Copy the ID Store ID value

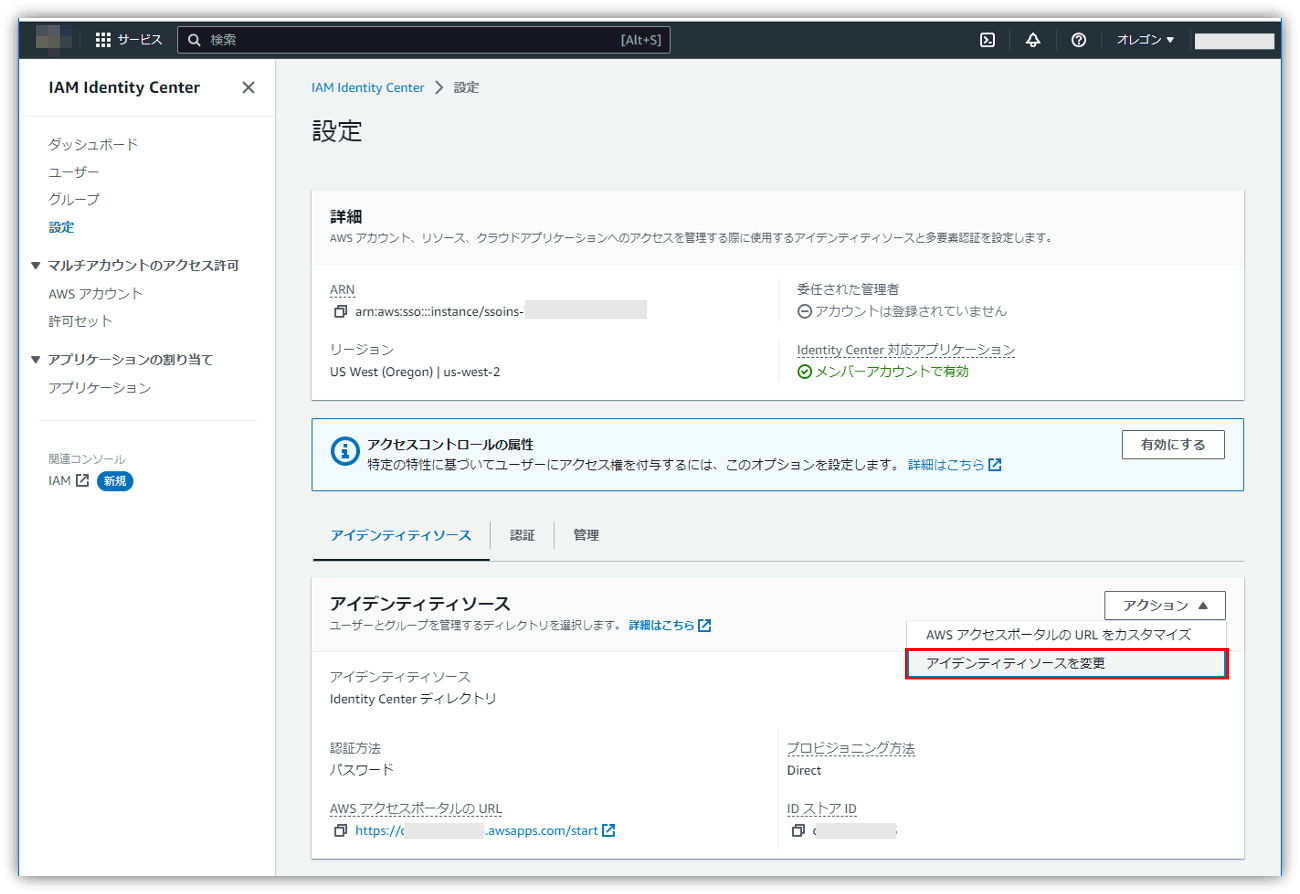pos(797,831)
